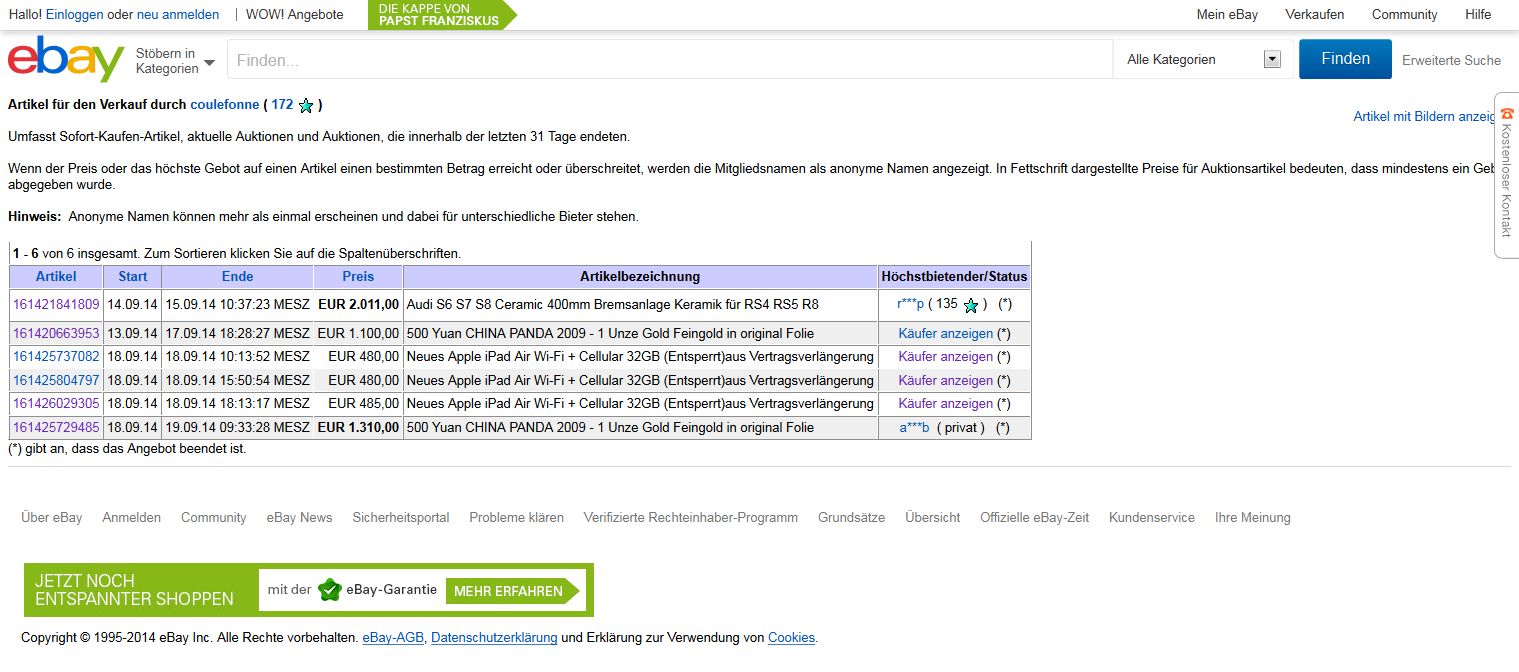Click the green eBay-Garantie badge icon
1519x672 pixels.
329,590
